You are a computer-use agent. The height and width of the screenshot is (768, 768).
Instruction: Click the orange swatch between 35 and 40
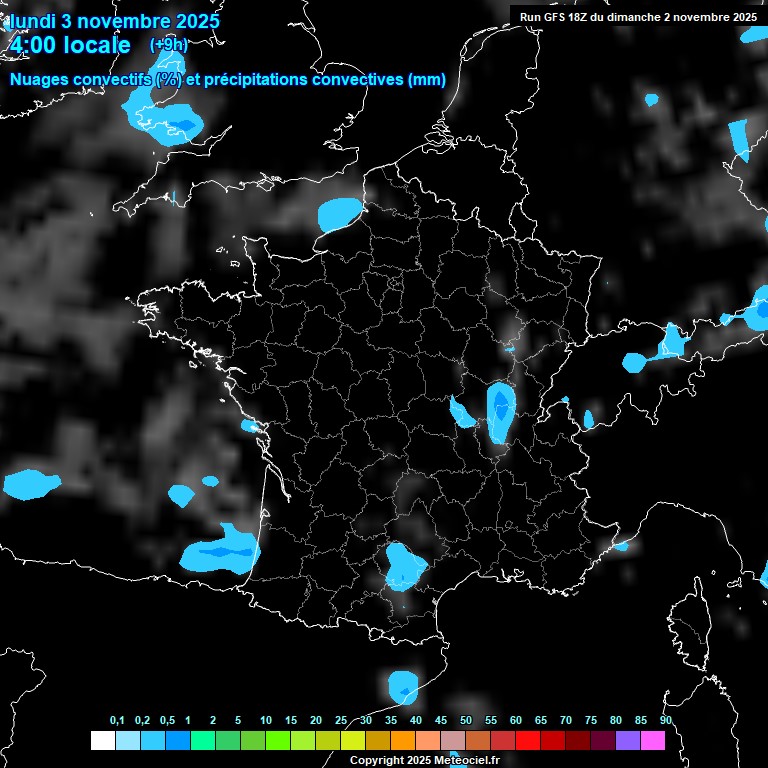point(403,740)
